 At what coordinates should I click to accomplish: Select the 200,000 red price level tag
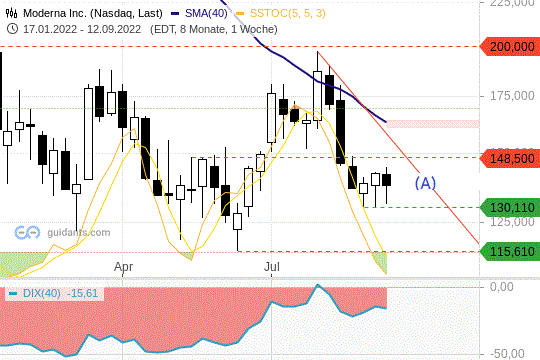[510, 47]
